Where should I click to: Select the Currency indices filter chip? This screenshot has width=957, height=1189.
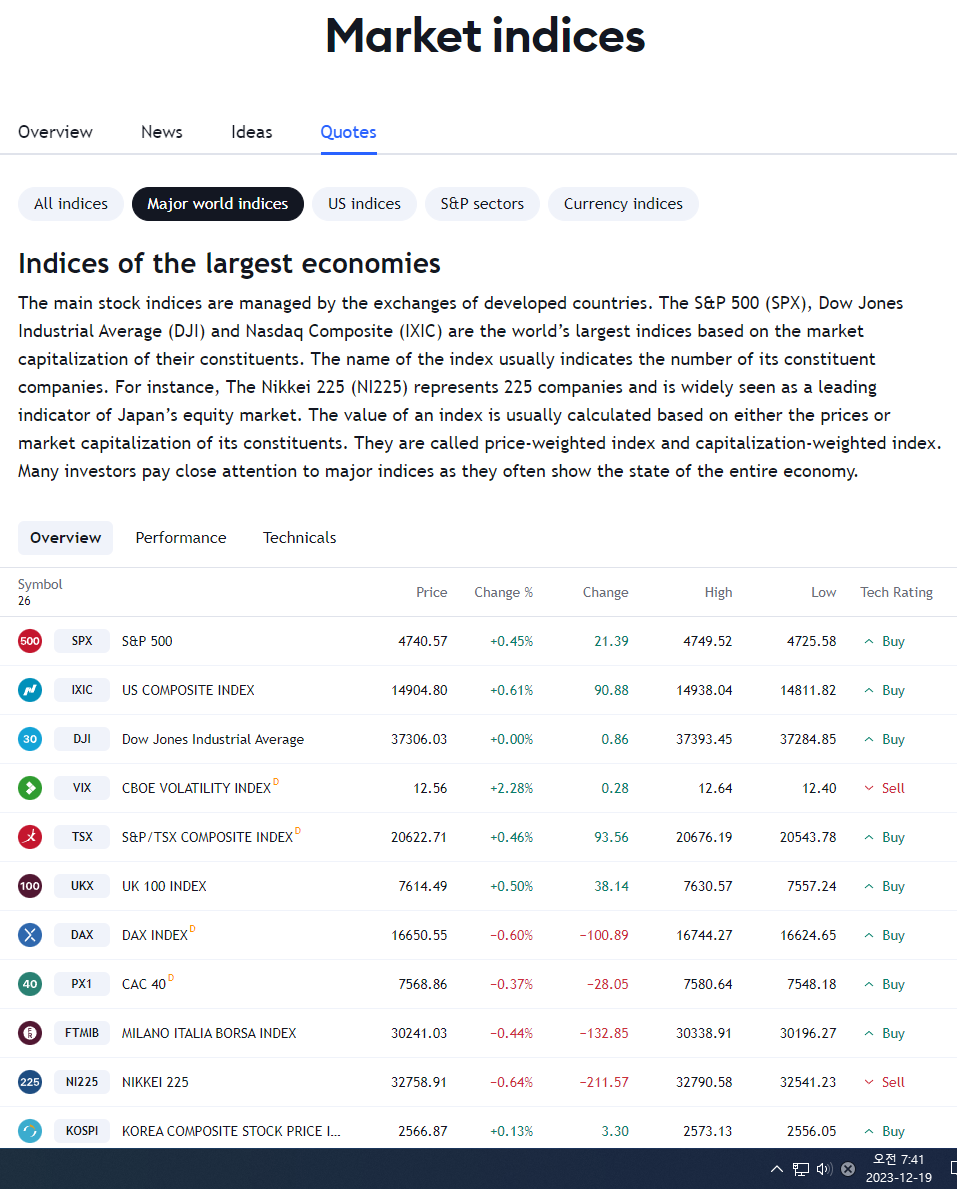pyautogui.click(x=623, y=204)
